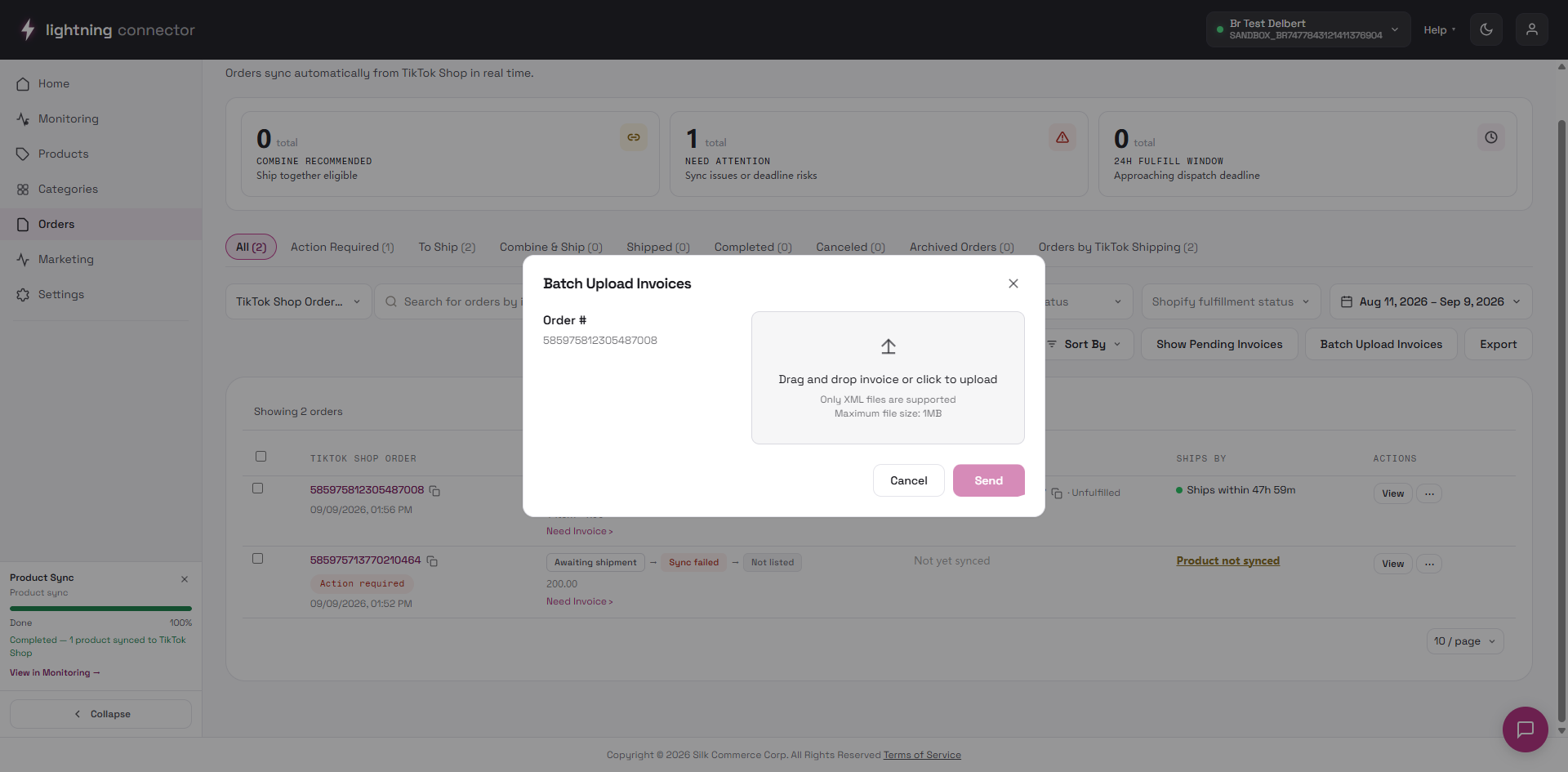Open the Product not synced link
This screenshot has height=772, width=1568.
click(1227, 560)
